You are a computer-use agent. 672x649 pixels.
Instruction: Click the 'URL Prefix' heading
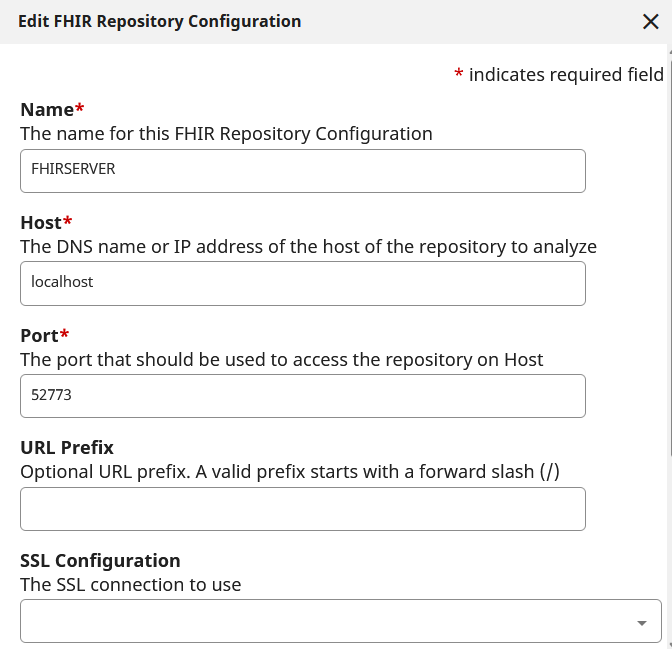[x=67, y=447]
